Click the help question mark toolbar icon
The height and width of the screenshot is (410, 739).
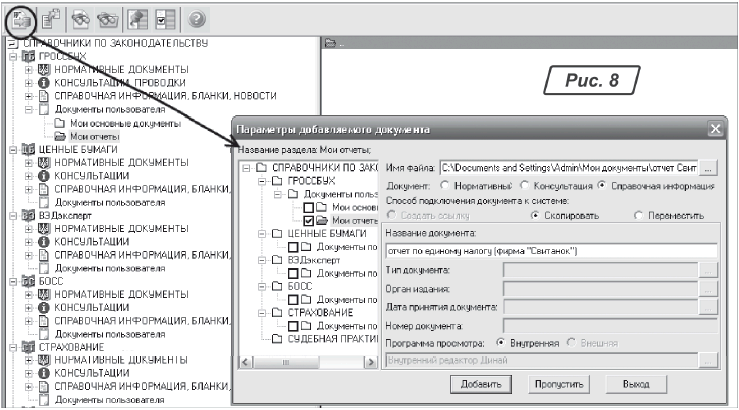point(197,19)
